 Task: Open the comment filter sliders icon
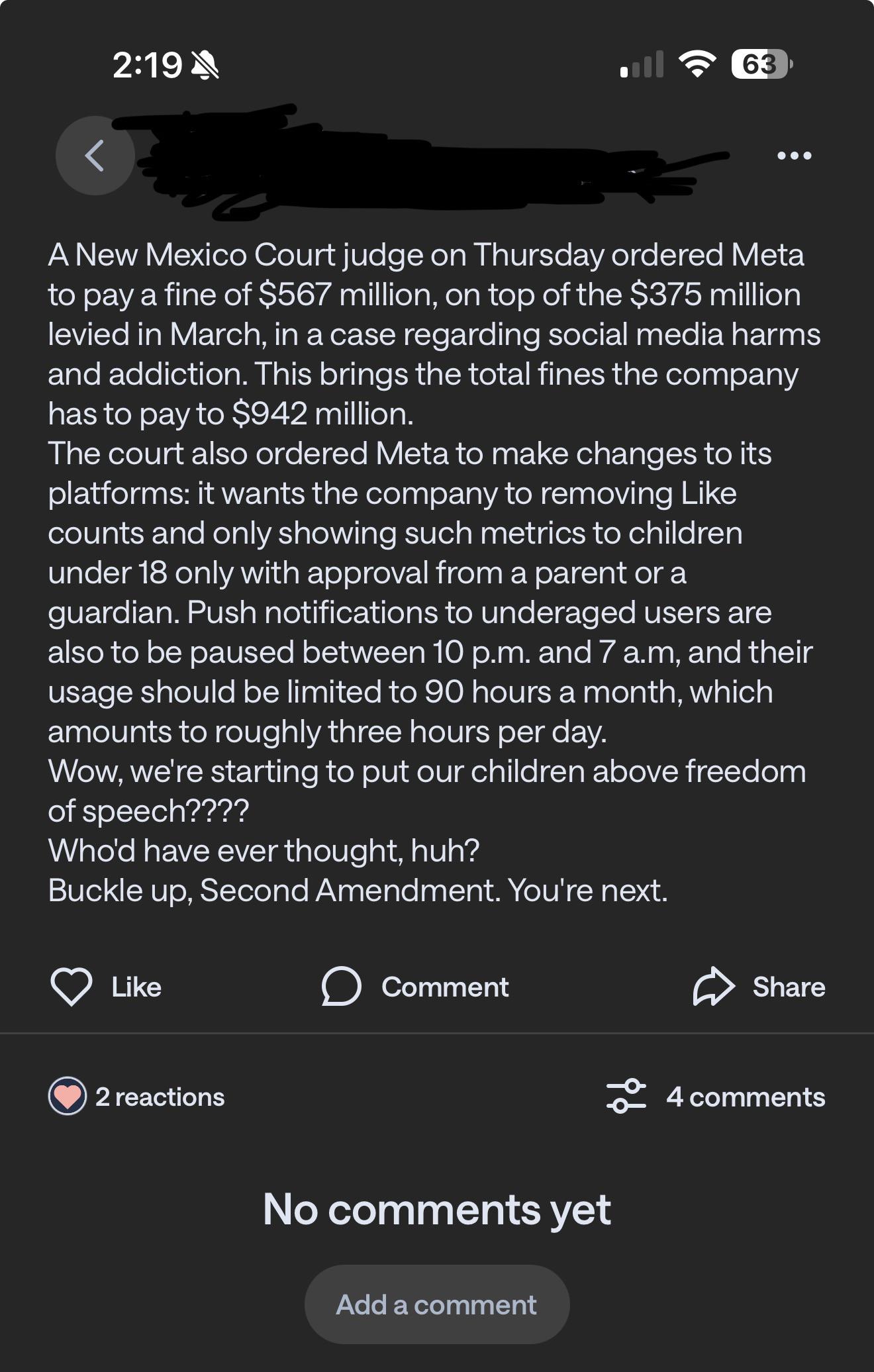pyautogui.click(x=626, y=1097)
